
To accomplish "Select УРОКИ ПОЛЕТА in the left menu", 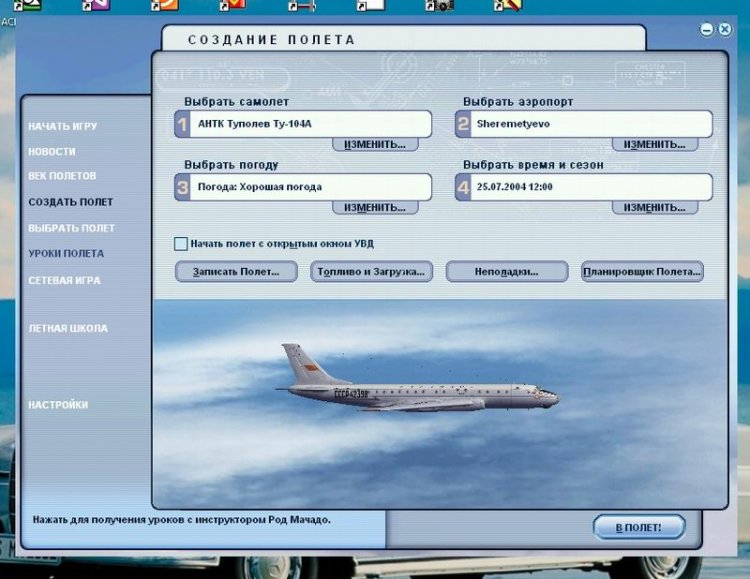I will click(x=66, y=254).
